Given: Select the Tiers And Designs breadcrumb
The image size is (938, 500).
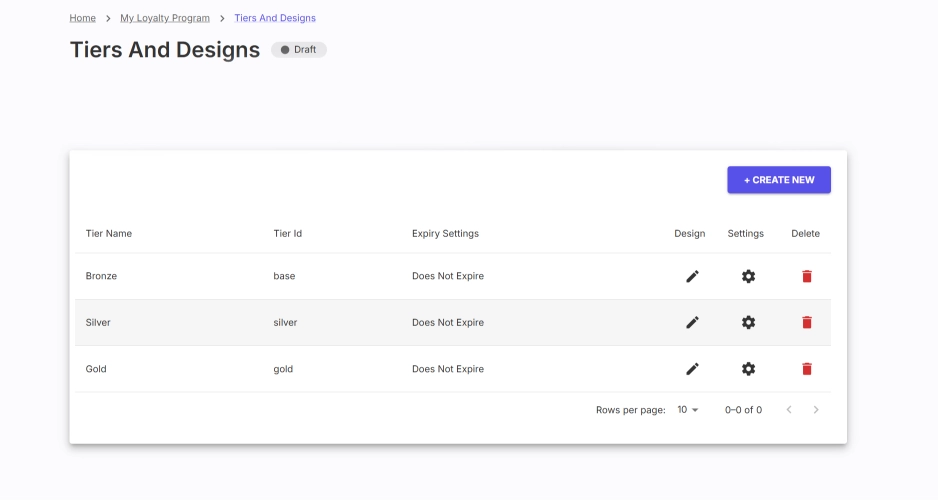Looking at the screenshot, I should (275, 18).
